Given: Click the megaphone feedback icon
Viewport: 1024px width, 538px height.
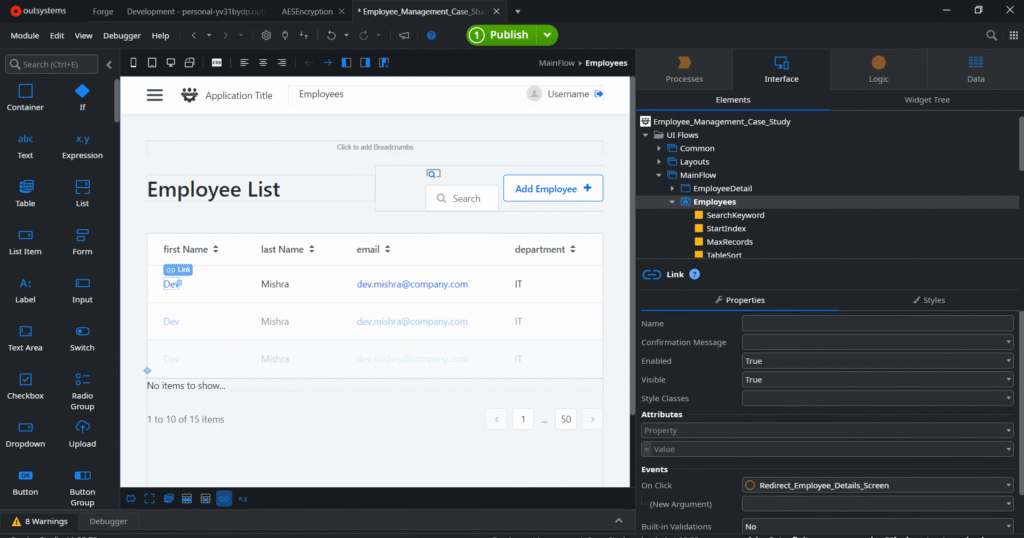Looking at the screenshot, I should (404, 35).
